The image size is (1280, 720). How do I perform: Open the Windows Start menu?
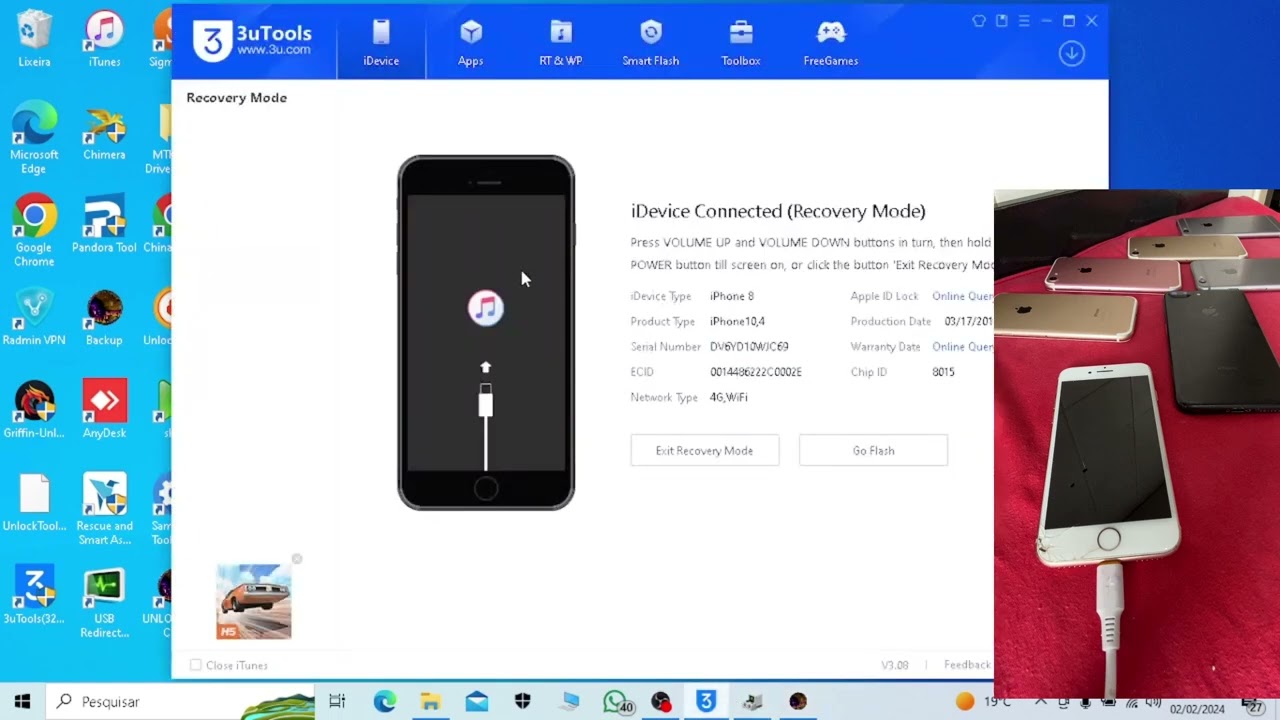tap(22, 702)
